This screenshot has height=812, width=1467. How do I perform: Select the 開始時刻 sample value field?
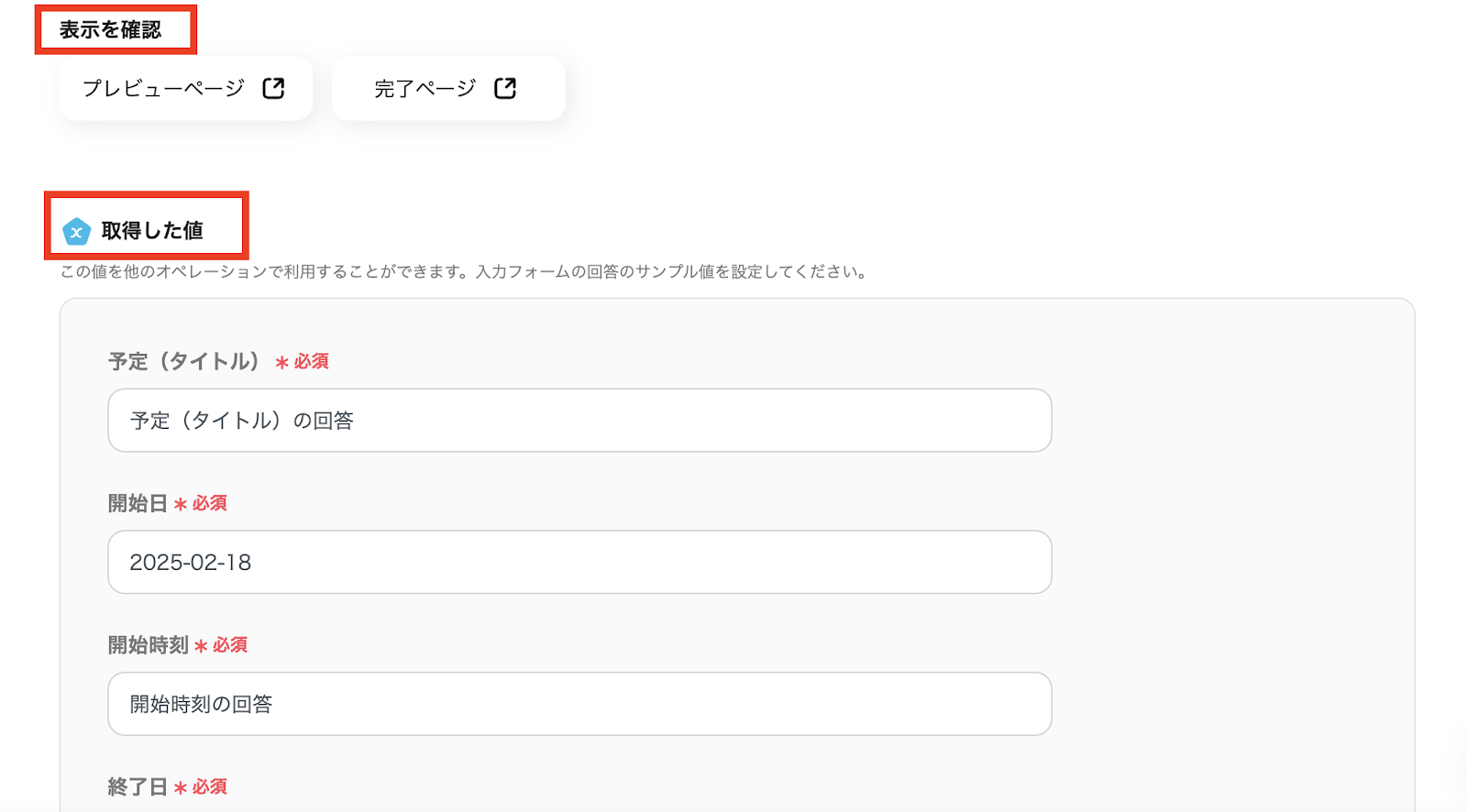[579, 704]
